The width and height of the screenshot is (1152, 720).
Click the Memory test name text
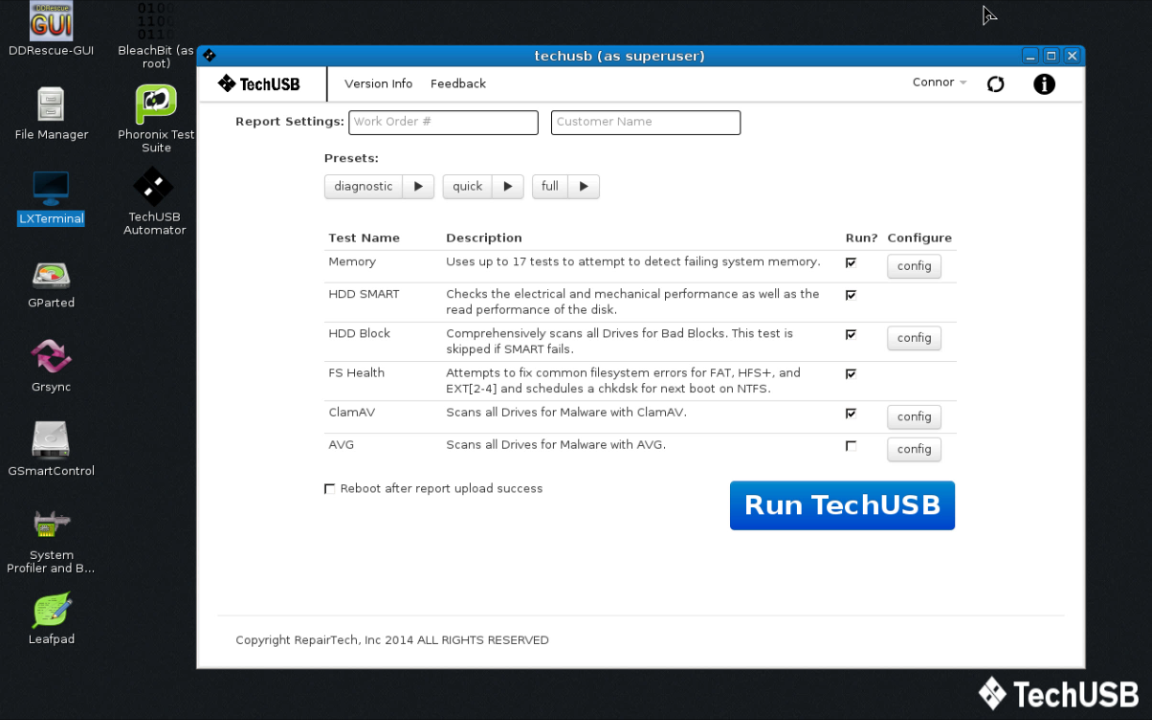[x=352, y=262]
